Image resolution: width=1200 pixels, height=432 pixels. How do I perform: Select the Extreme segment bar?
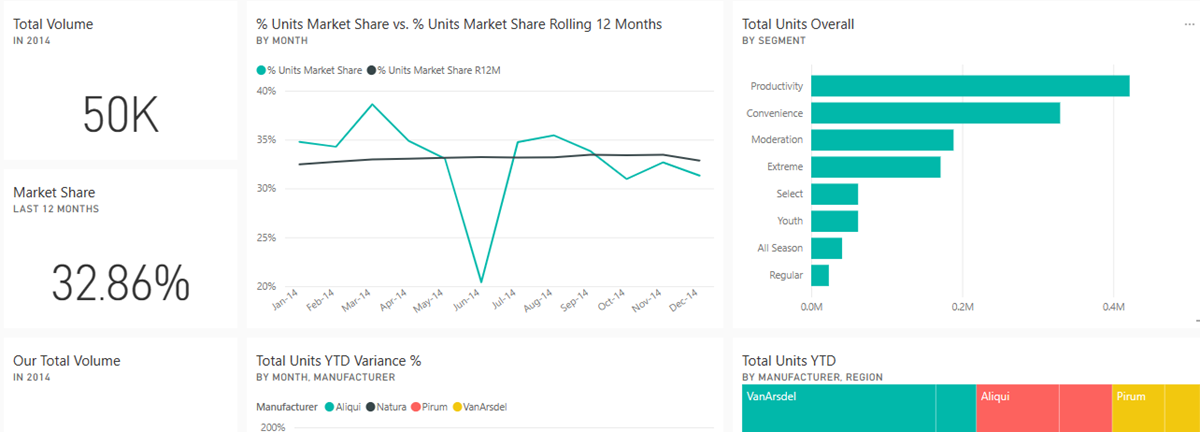tap(876, 167)
